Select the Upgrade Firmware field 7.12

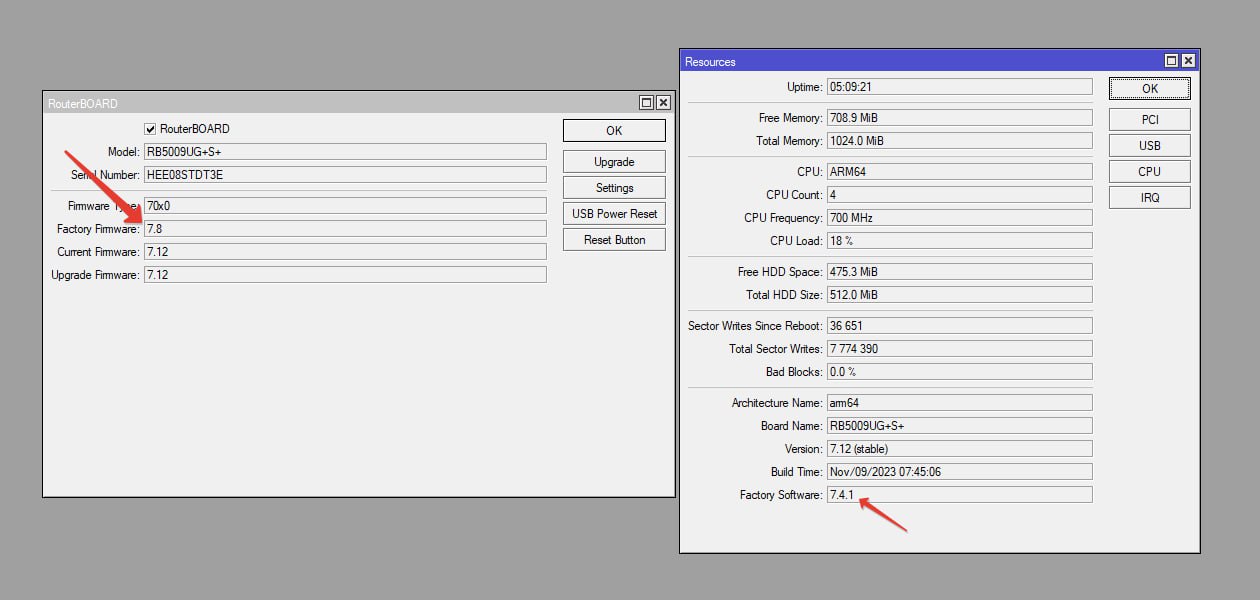point(345,275)
